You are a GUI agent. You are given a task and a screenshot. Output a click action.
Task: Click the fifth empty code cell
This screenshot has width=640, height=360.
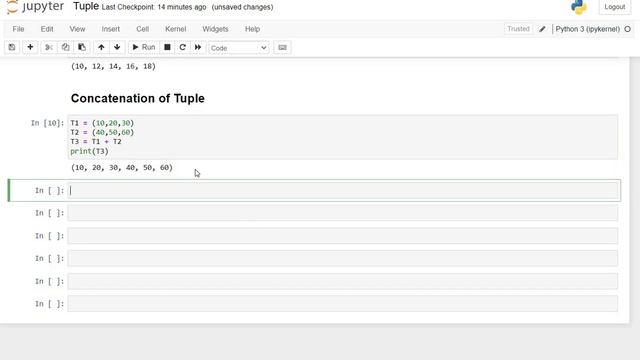342,281
